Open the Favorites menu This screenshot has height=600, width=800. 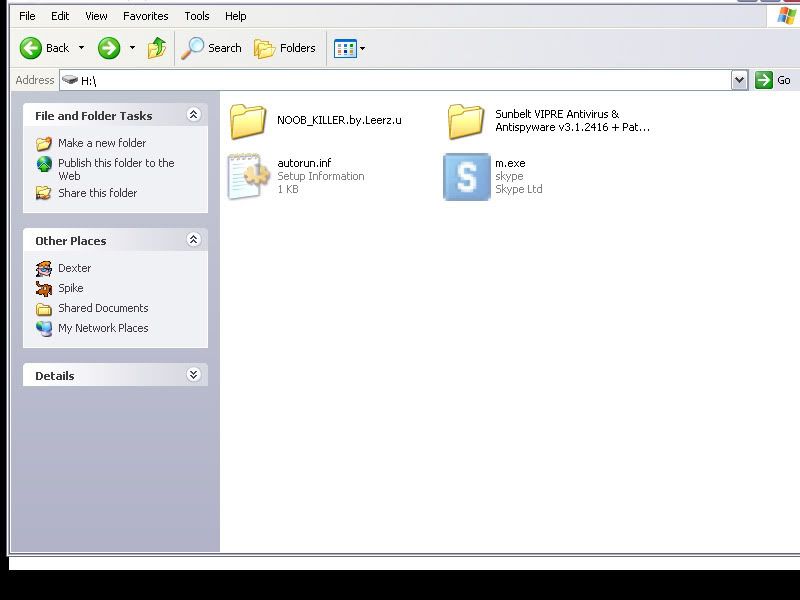[145, 16]
